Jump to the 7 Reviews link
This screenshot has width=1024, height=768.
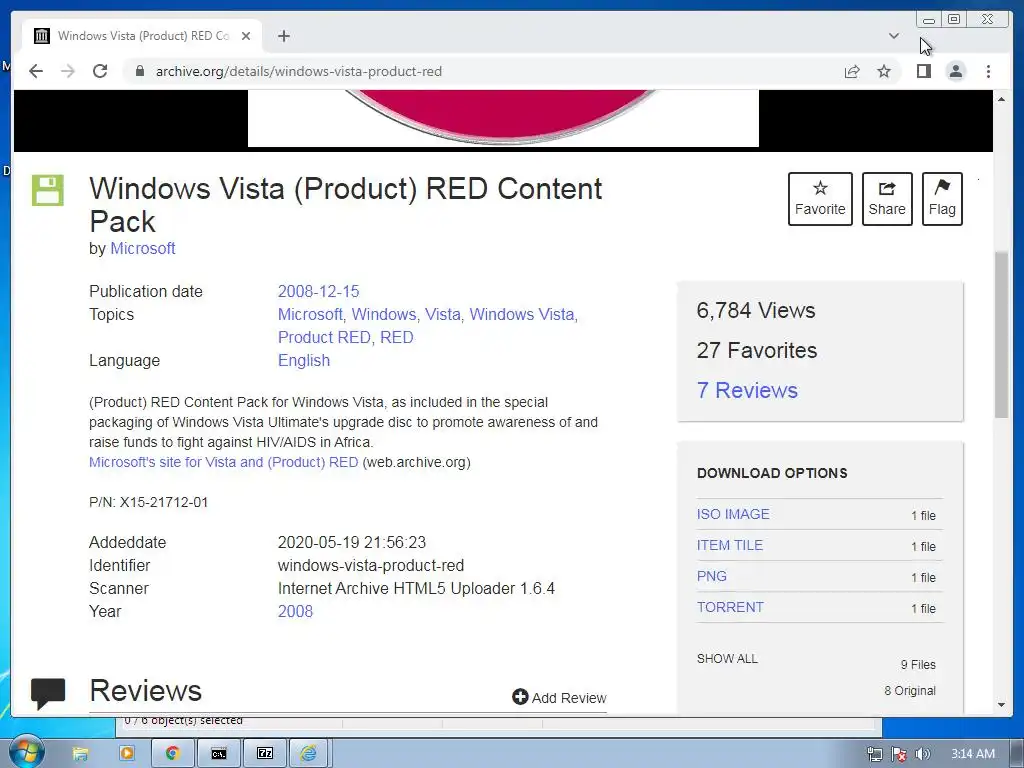pyautogui.click(x=747, y=390)
